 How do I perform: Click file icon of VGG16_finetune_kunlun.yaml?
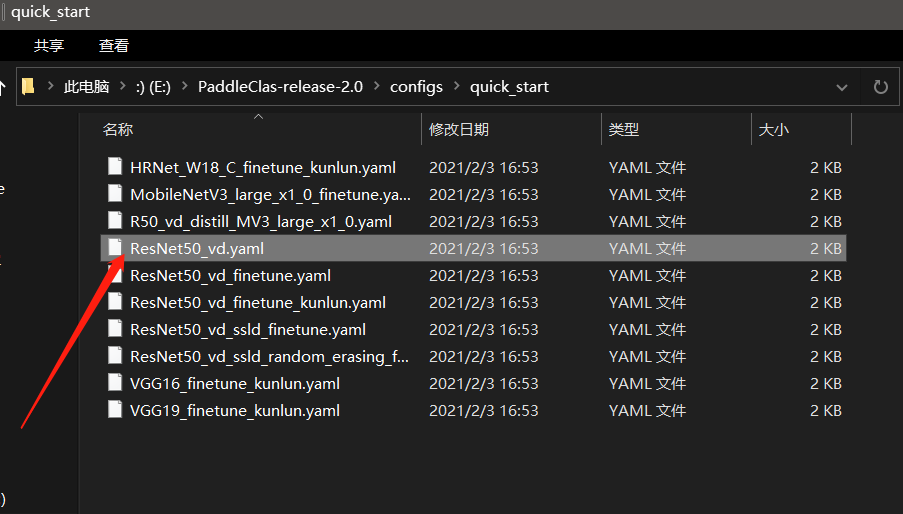[x=115, y=383]
